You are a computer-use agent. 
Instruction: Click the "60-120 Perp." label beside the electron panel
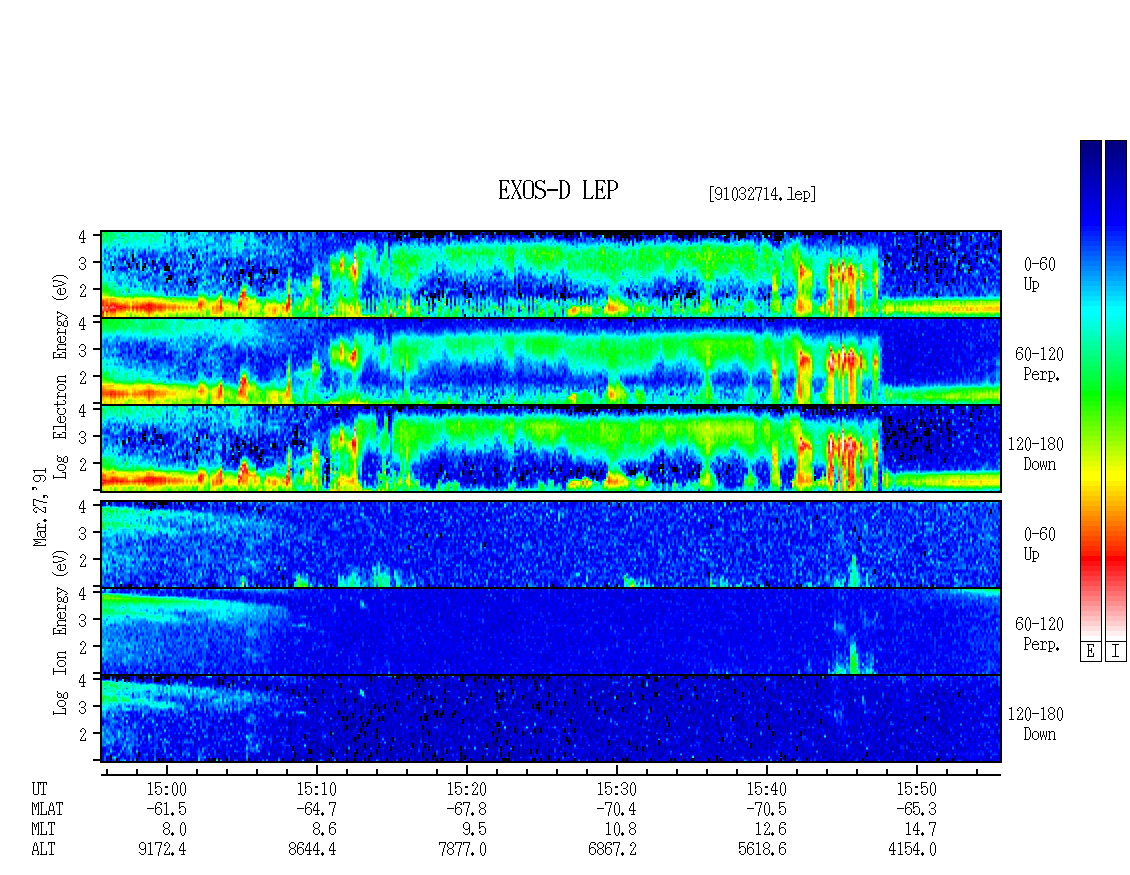click(x=1039, y=364)
